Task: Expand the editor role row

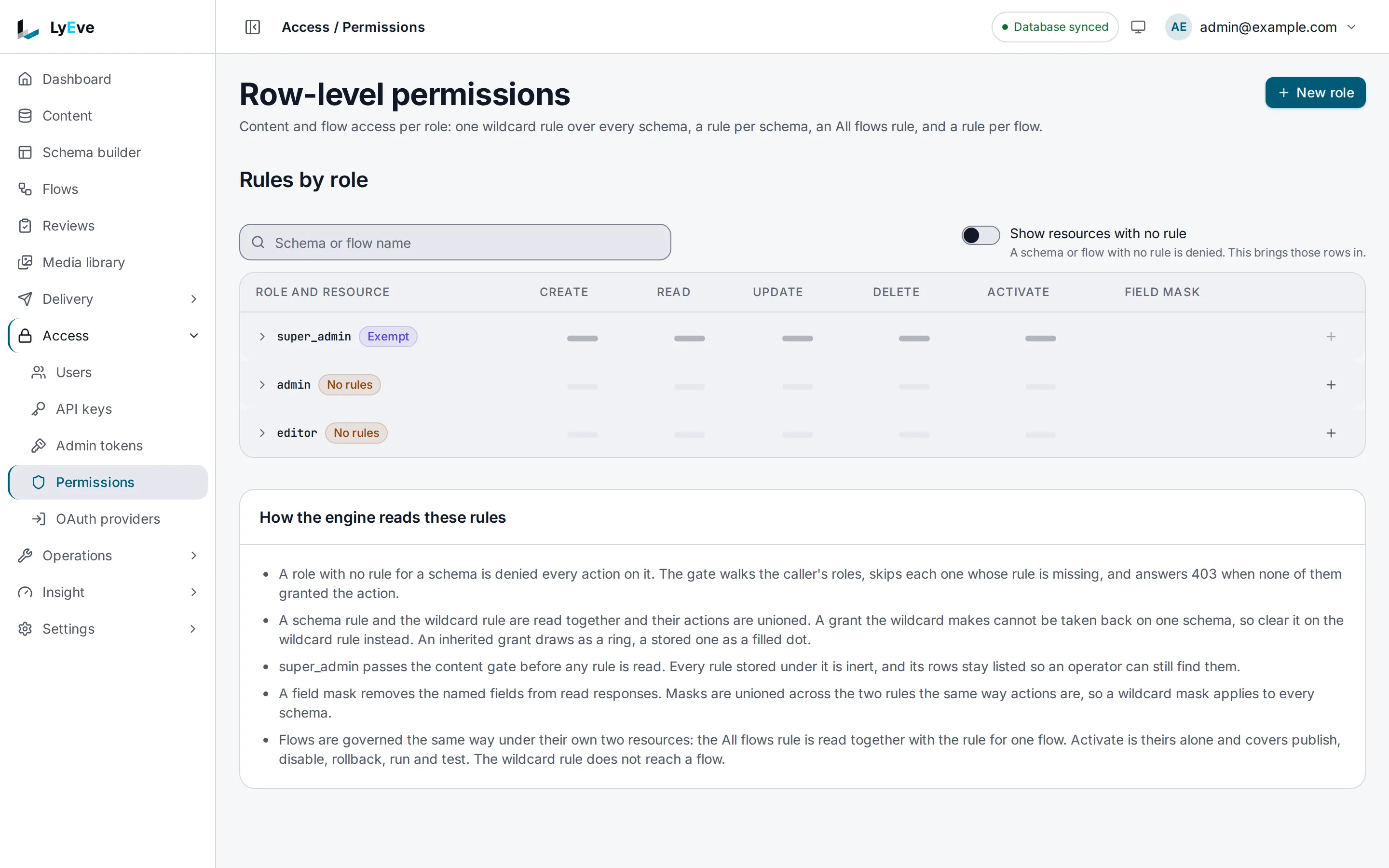Action: click(x=262, y=433)
